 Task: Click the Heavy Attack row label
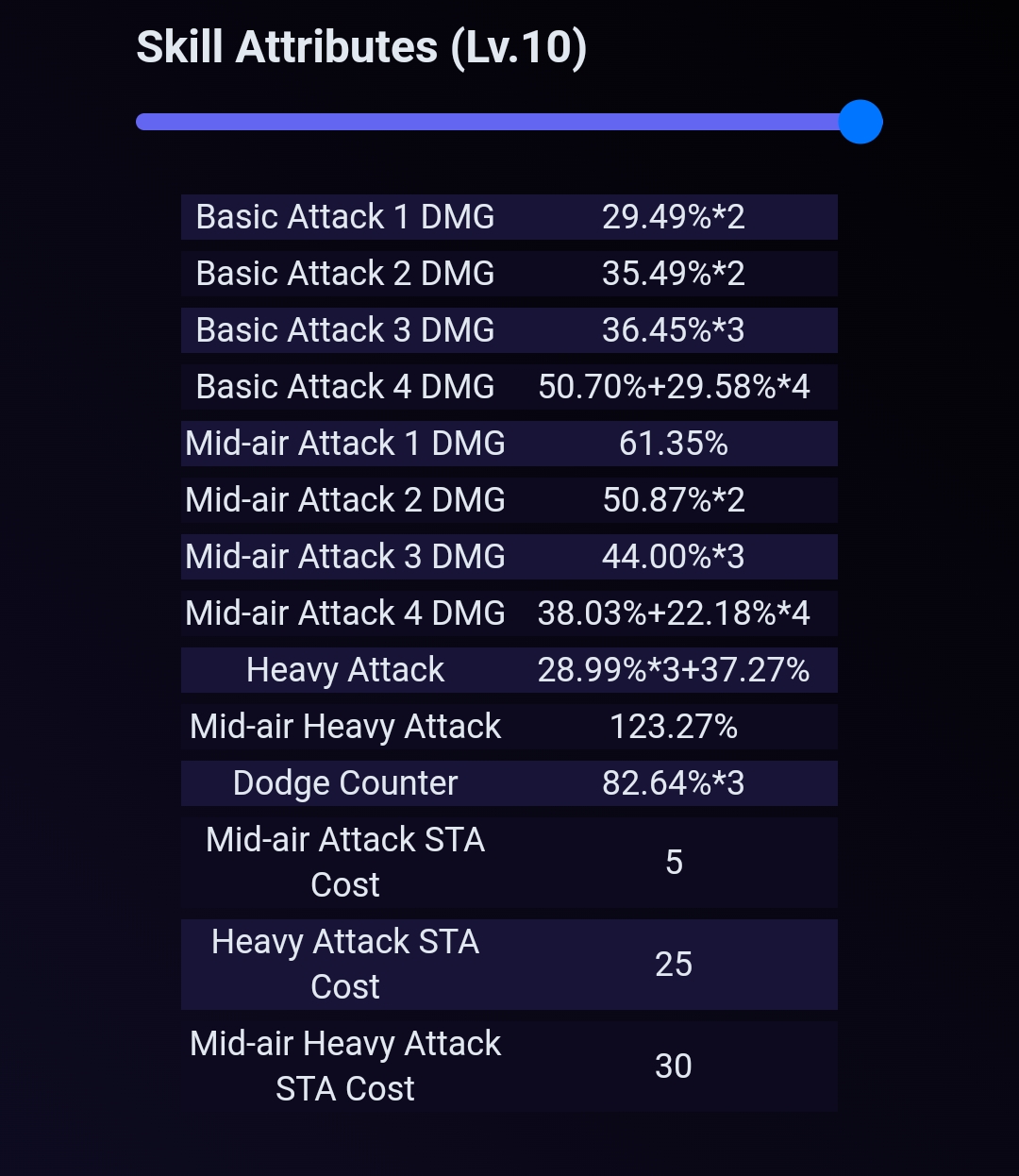pos(345,670)
